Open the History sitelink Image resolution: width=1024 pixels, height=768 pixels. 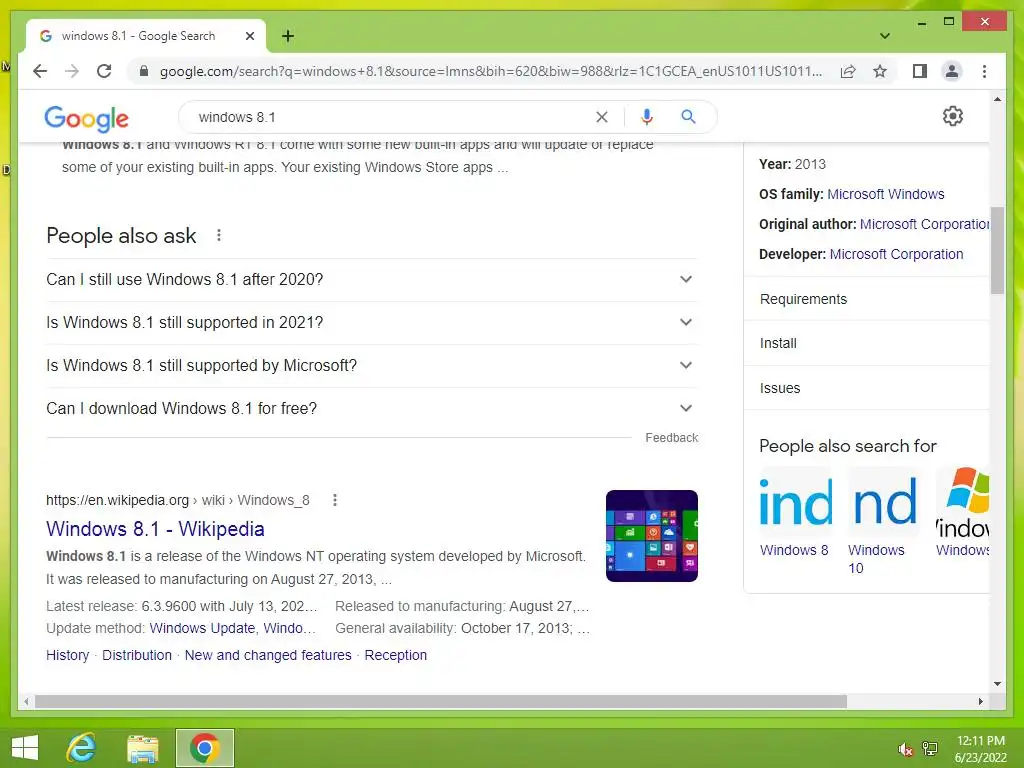click(x=67, y=655)
